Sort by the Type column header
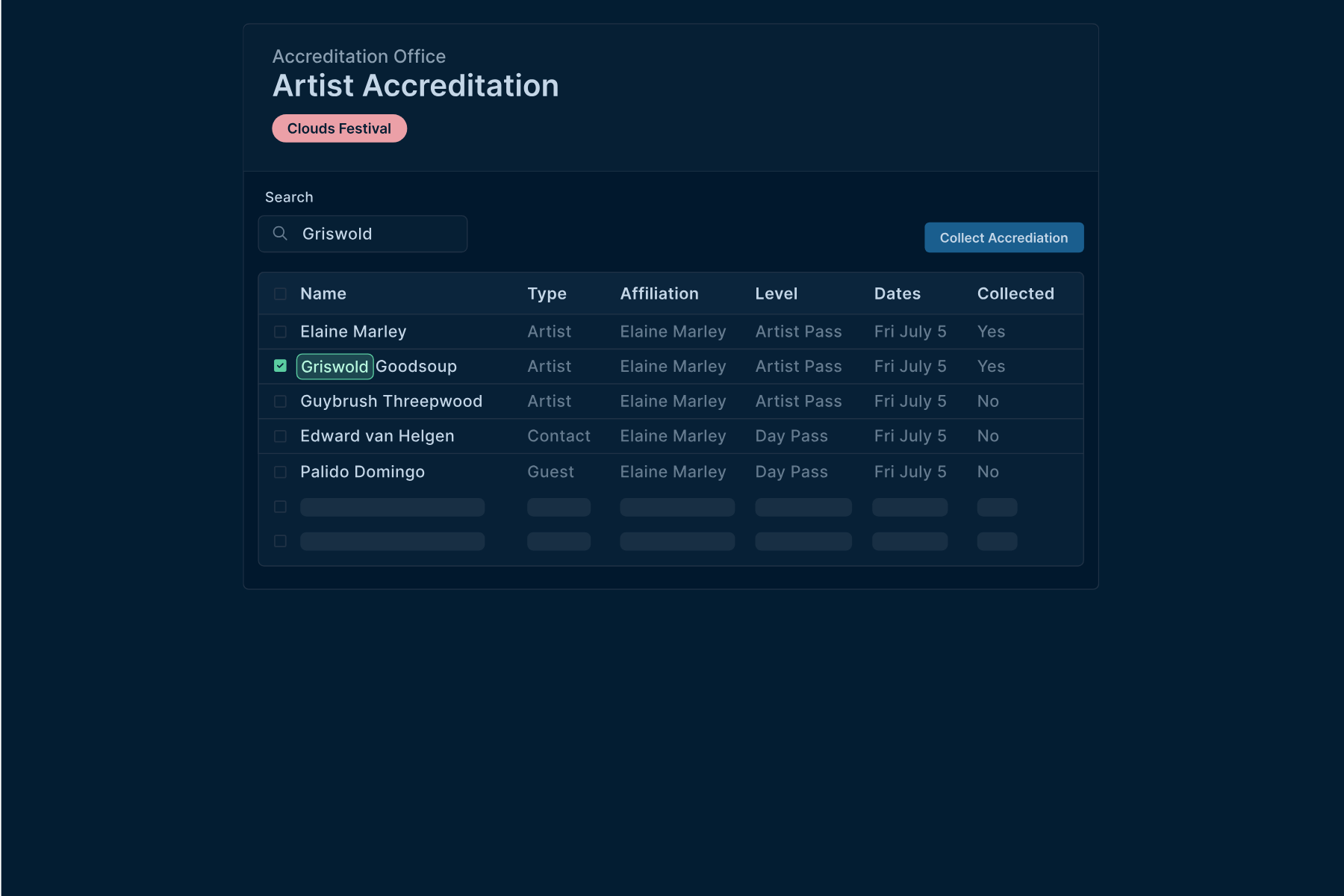This screenshot has height=896, width=1344. [547, 294]
